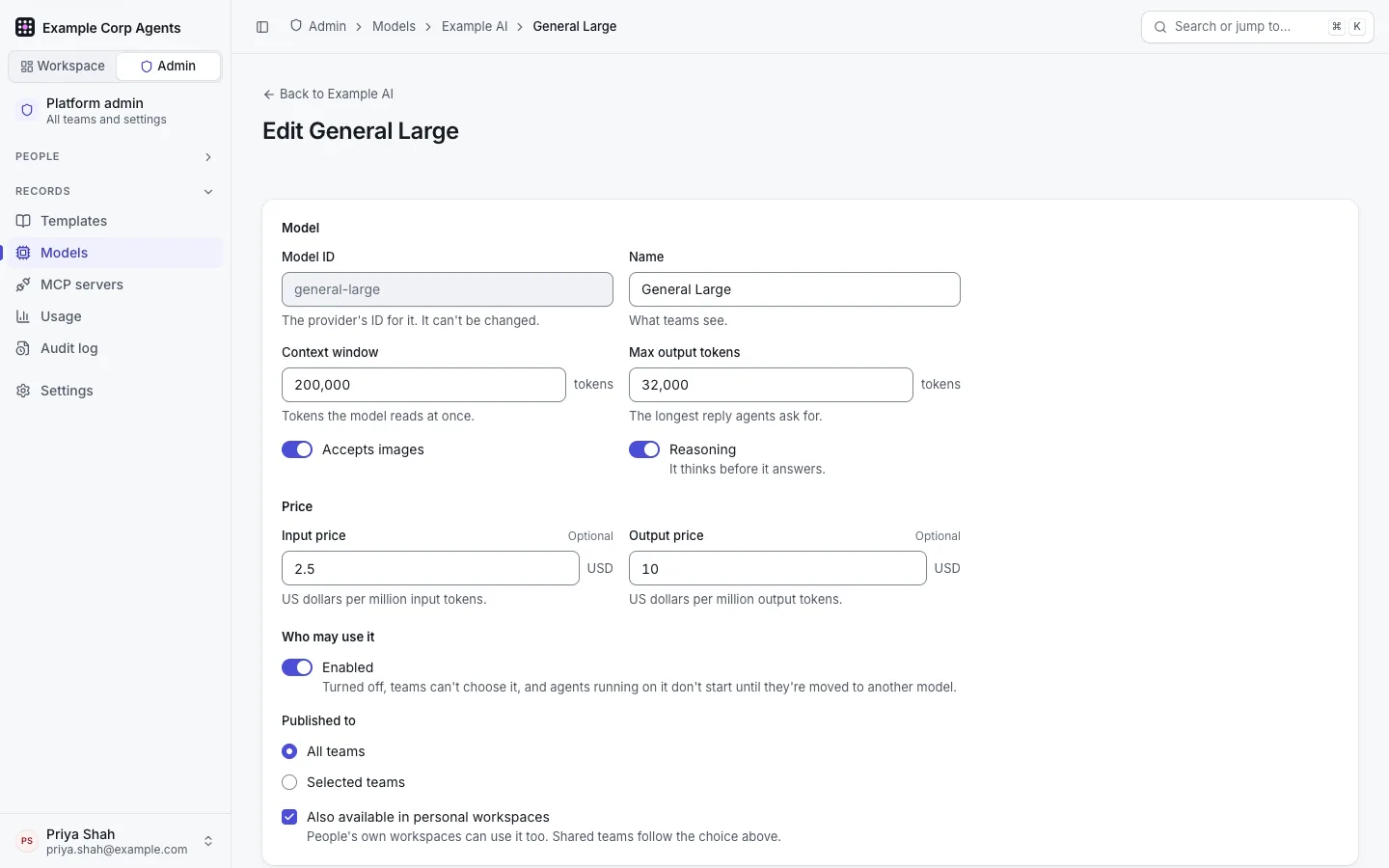Click the back arrow icon beside Back to Example AI
Viewport: 1389px width, 868px height.
click(269, 95)
